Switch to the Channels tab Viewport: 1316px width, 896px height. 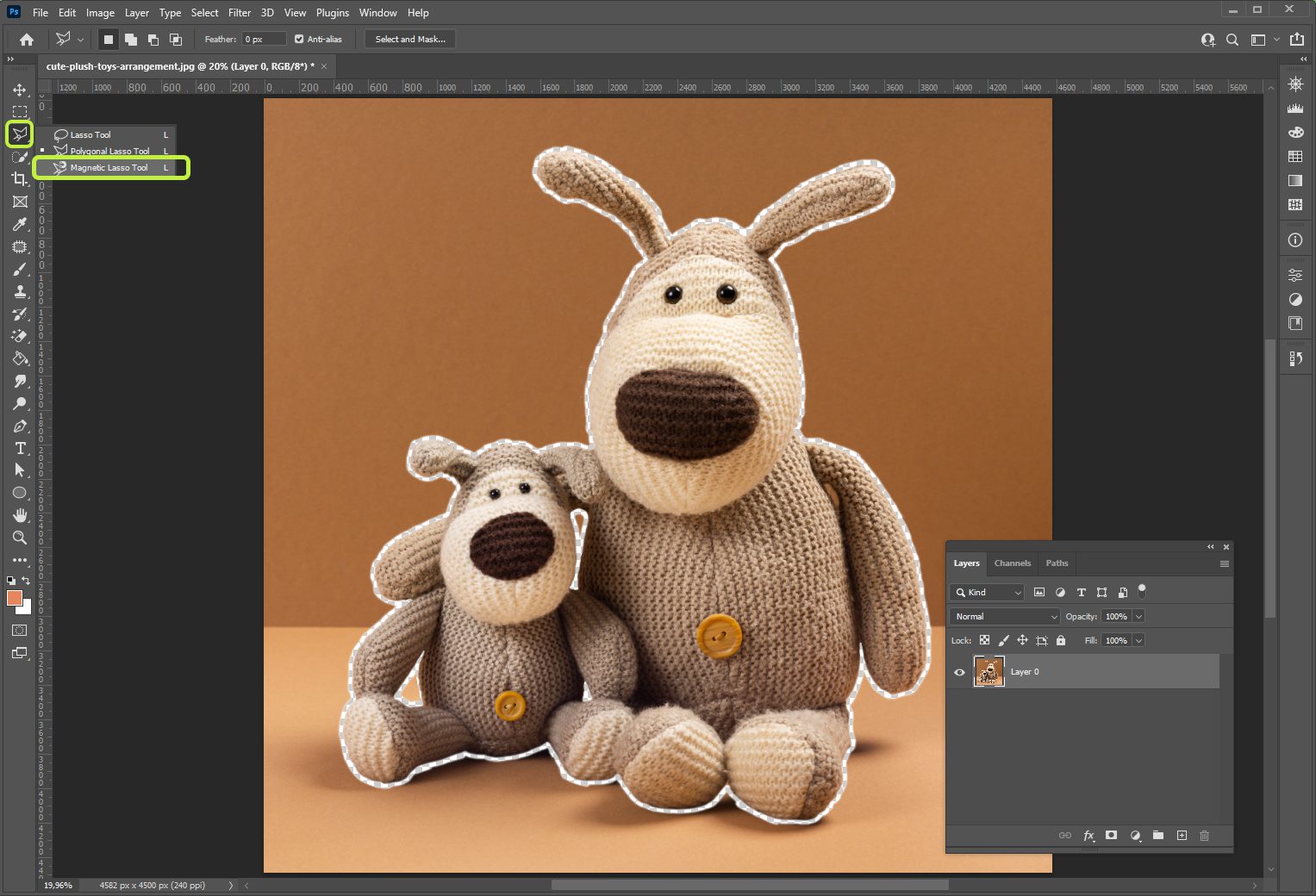[1012, 563]
